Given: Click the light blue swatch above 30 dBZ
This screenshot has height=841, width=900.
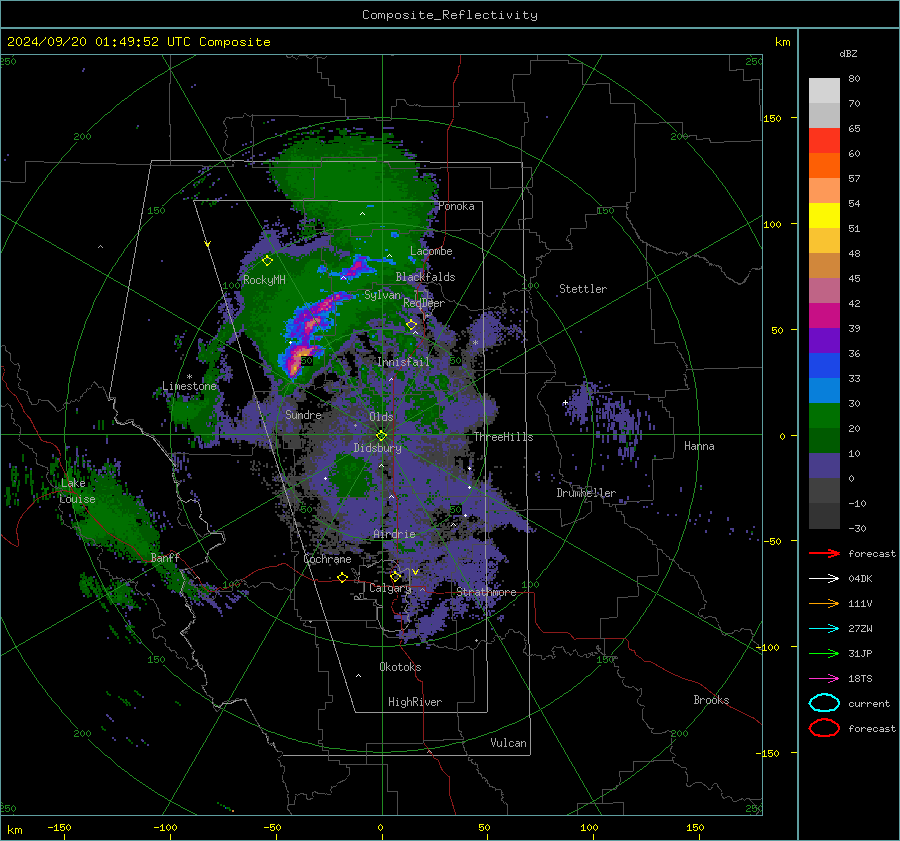Looking at the screenshot, I should tap(824, 391).
